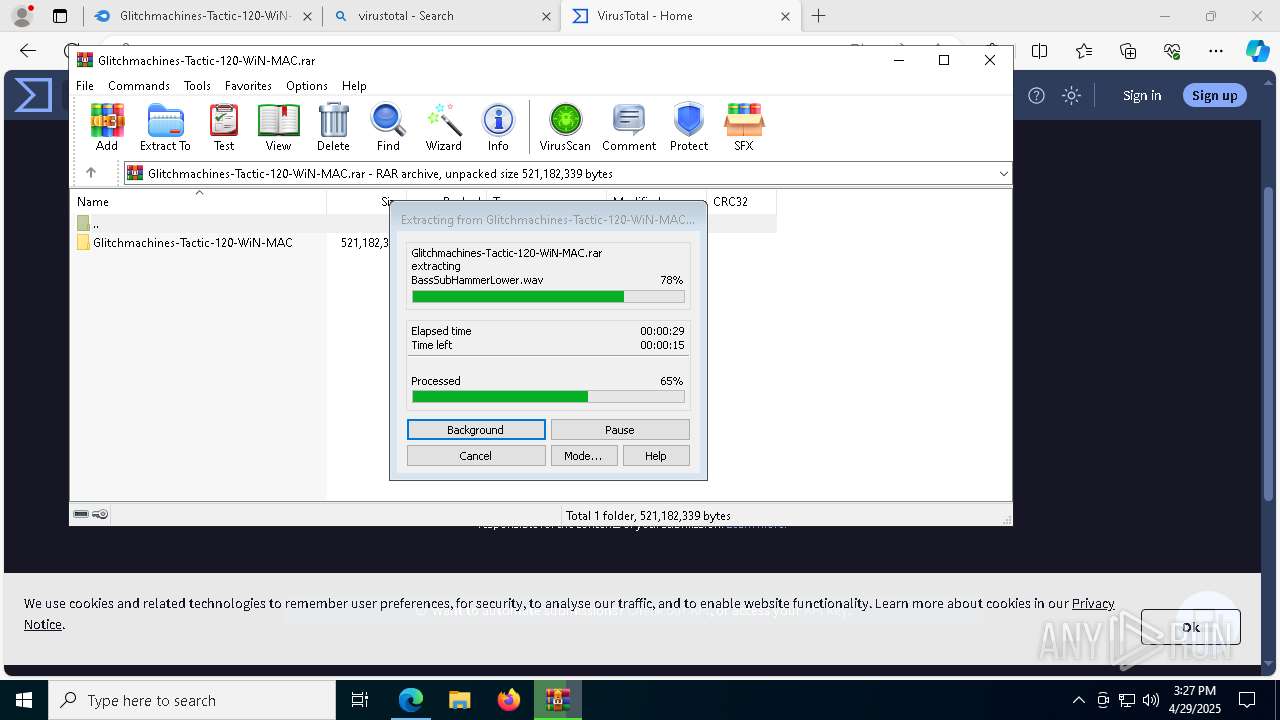The height and width of the screenshot is (720, 1280).
Task: Click the VirusTotal help question icon
Action: click(x=1037, y=95)
